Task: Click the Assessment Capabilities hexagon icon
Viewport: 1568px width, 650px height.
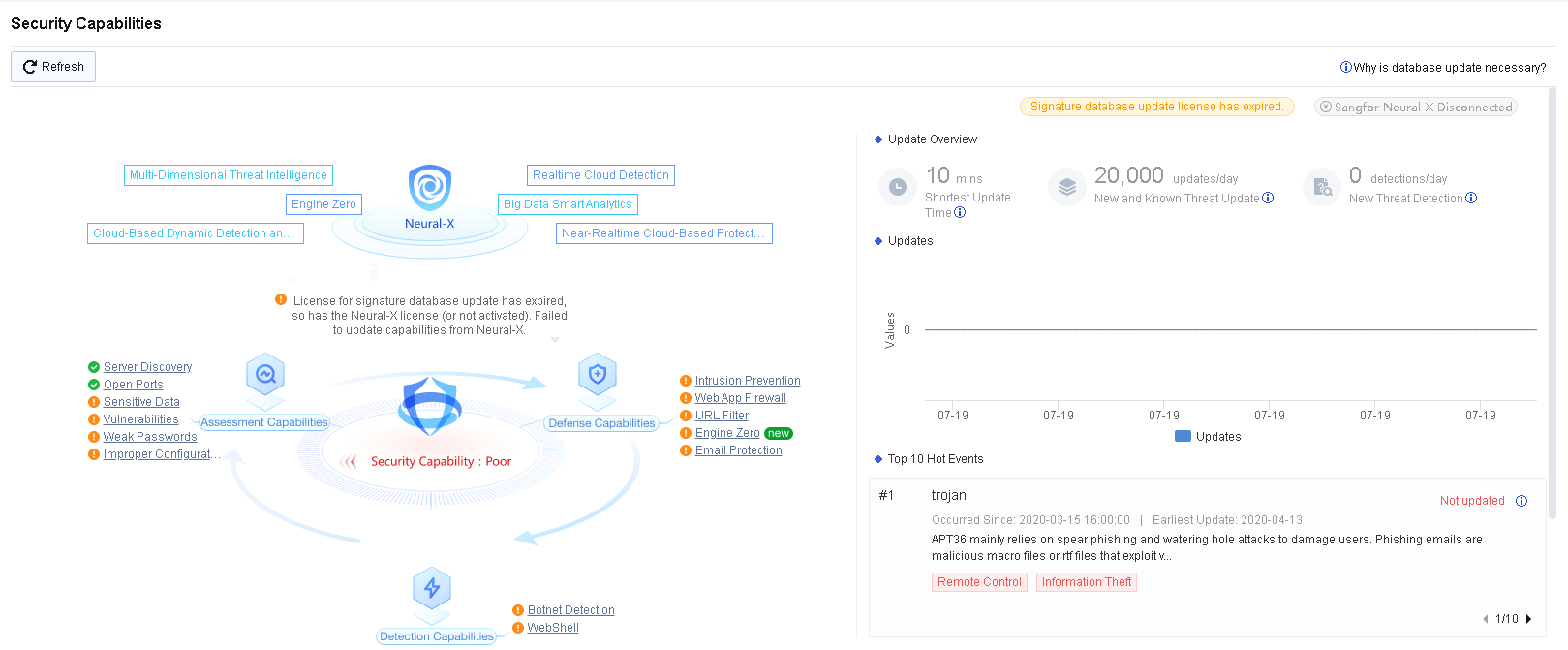Action: tap(264, 374)
